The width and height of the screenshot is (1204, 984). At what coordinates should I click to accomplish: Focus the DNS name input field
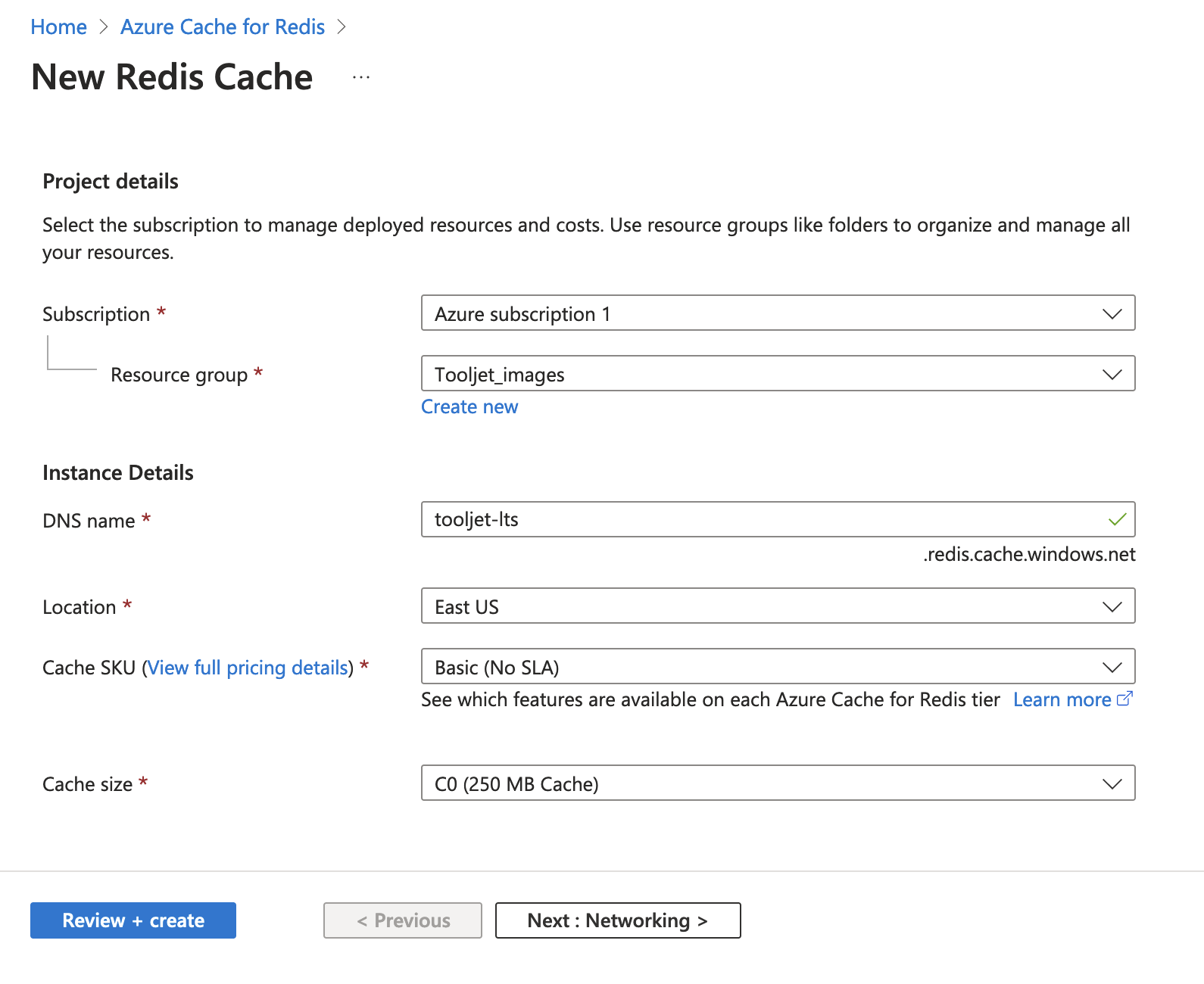(x=778, y=519)
